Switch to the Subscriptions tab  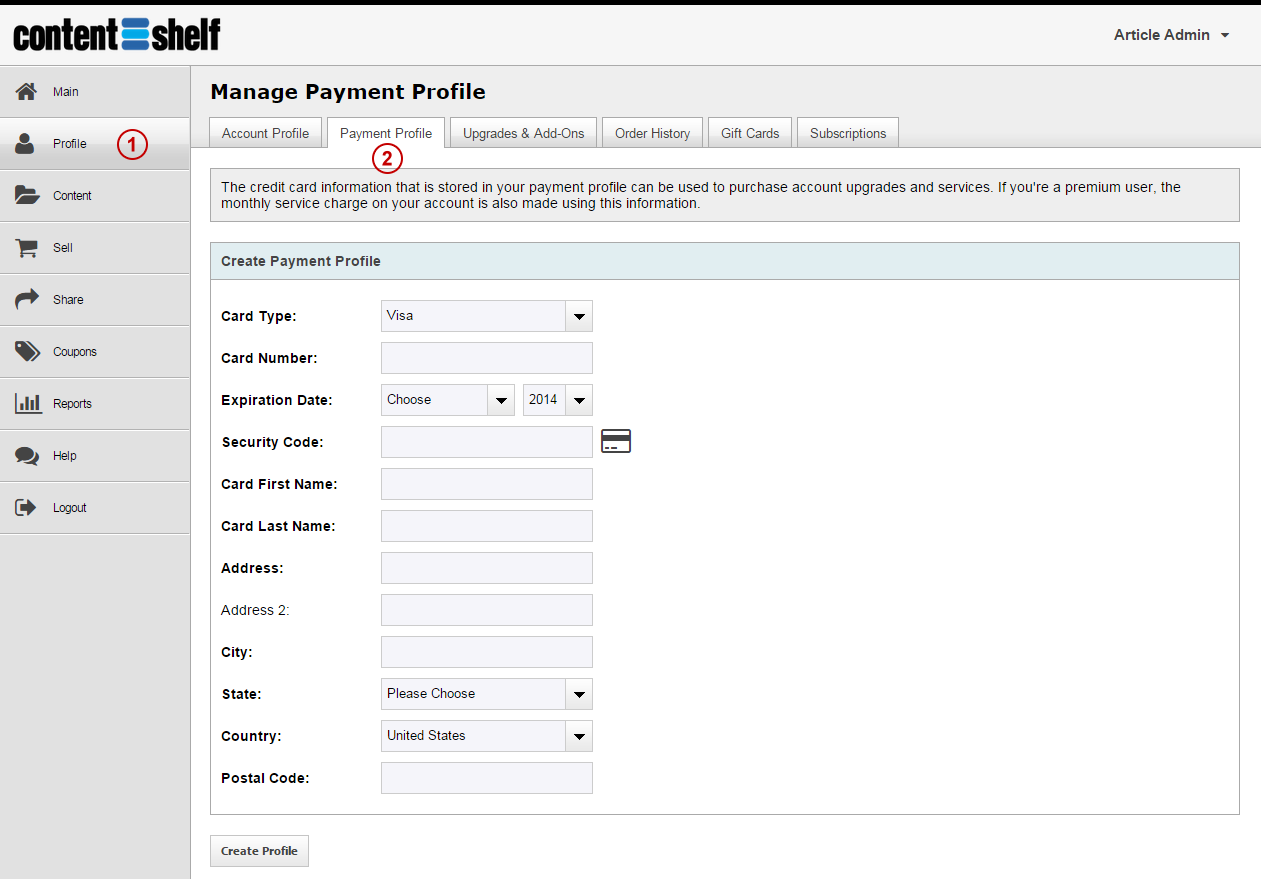848,133
